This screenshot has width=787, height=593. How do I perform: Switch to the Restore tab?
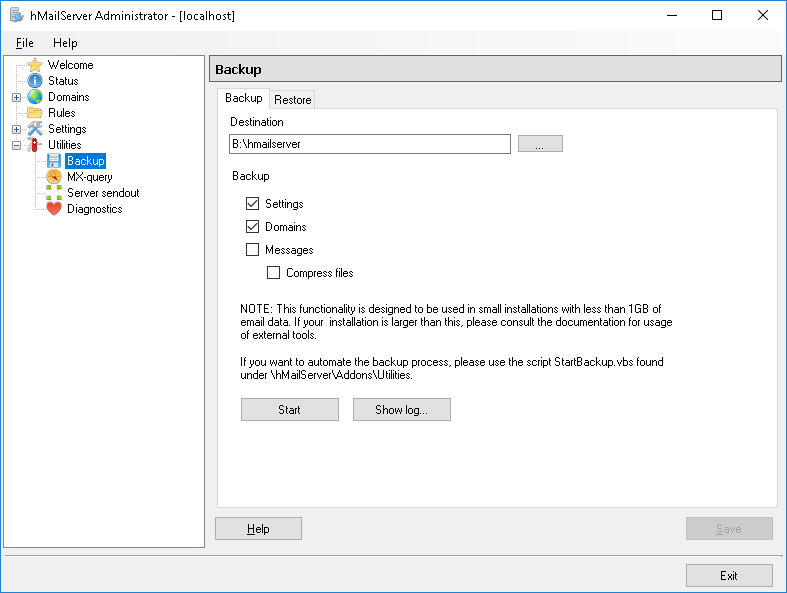point(293,100)
